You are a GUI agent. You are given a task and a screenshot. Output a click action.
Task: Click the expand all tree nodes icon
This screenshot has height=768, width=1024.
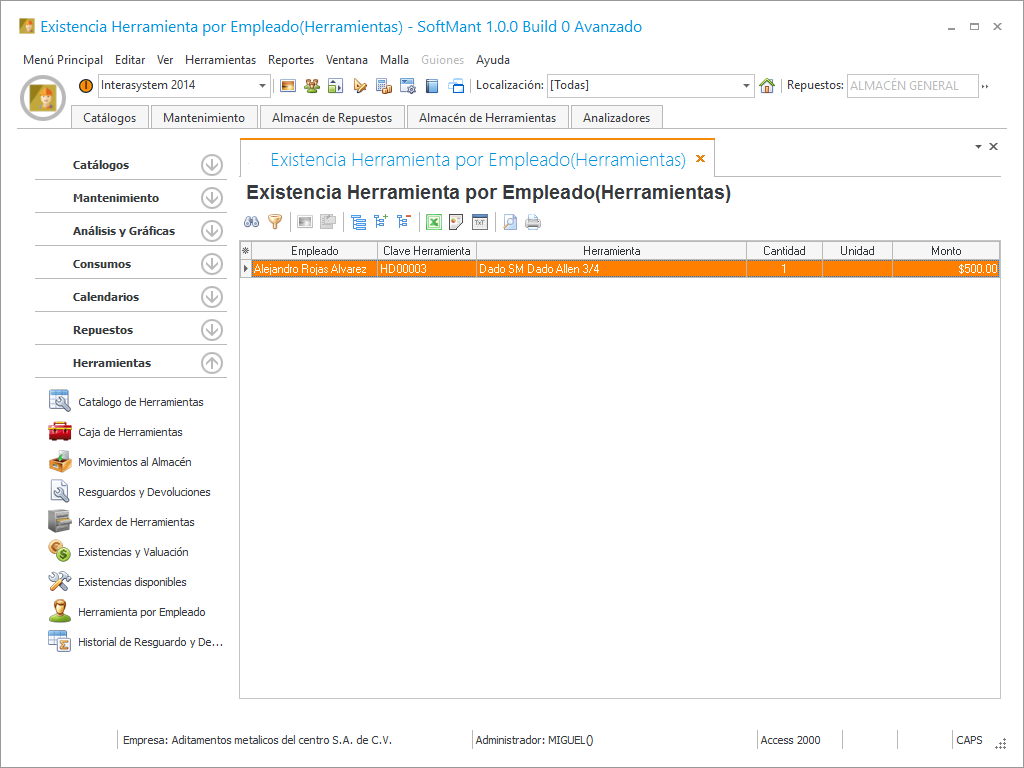click(381, 223)
